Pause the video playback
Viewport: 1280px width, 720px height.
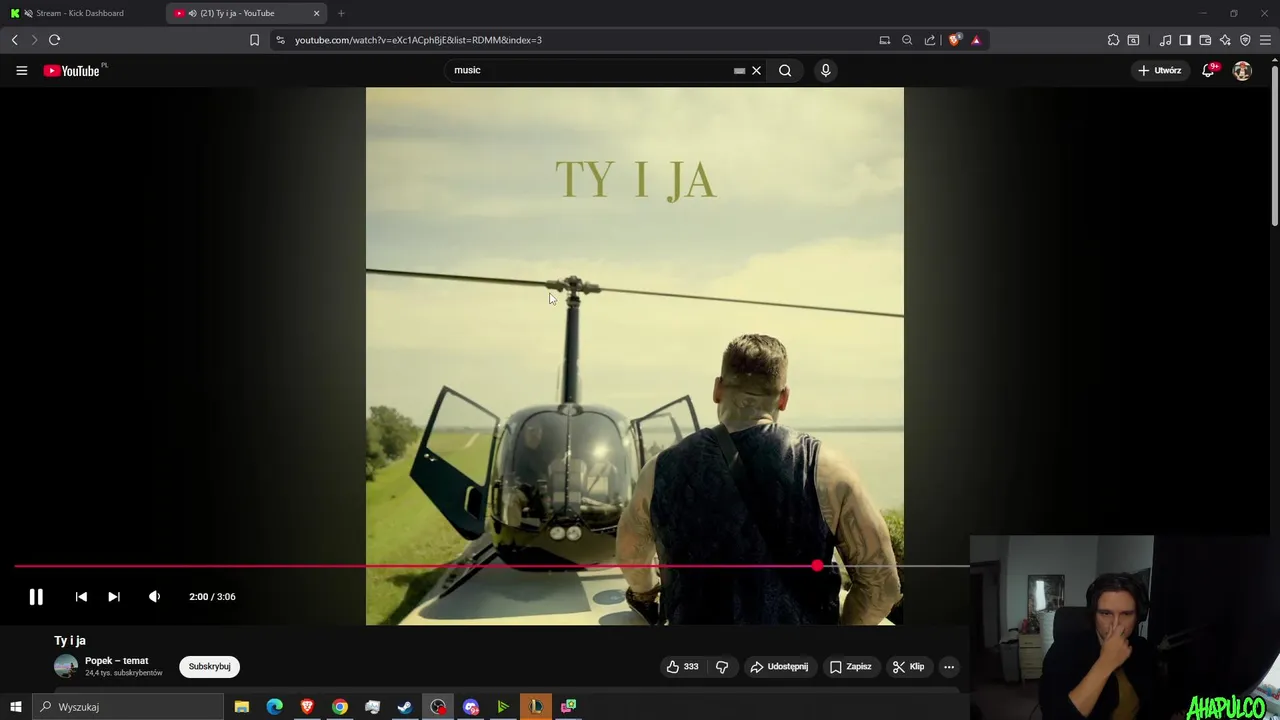click(36, 597)
